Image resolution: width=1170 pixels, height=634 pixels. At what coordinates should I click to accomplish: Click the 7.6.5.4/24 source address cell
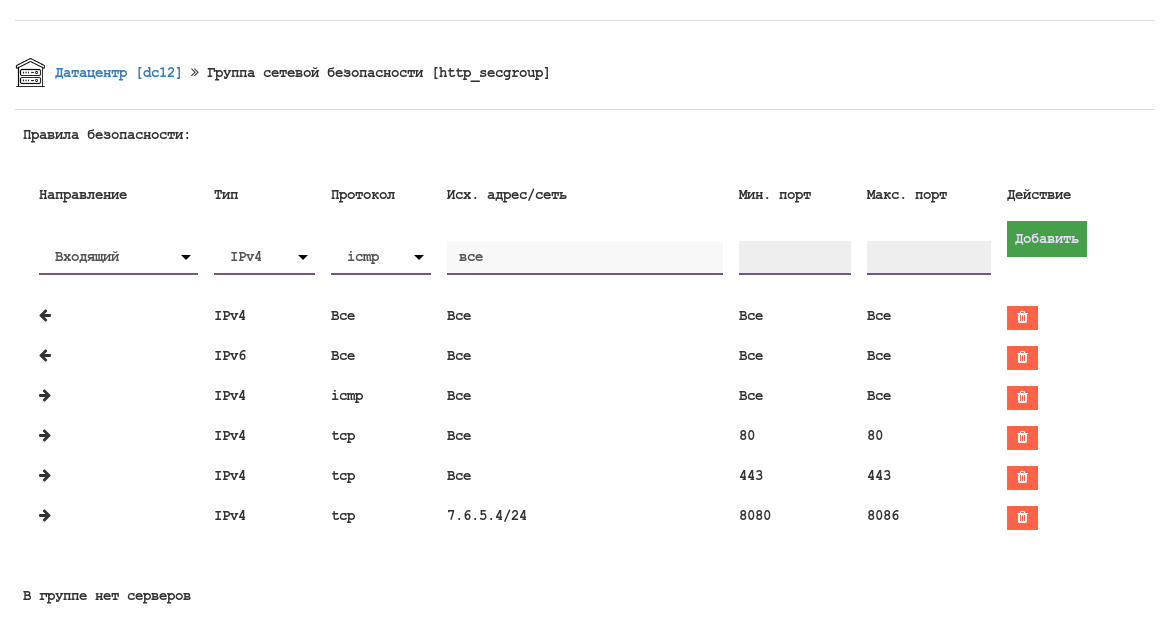(x=486, y=516)
